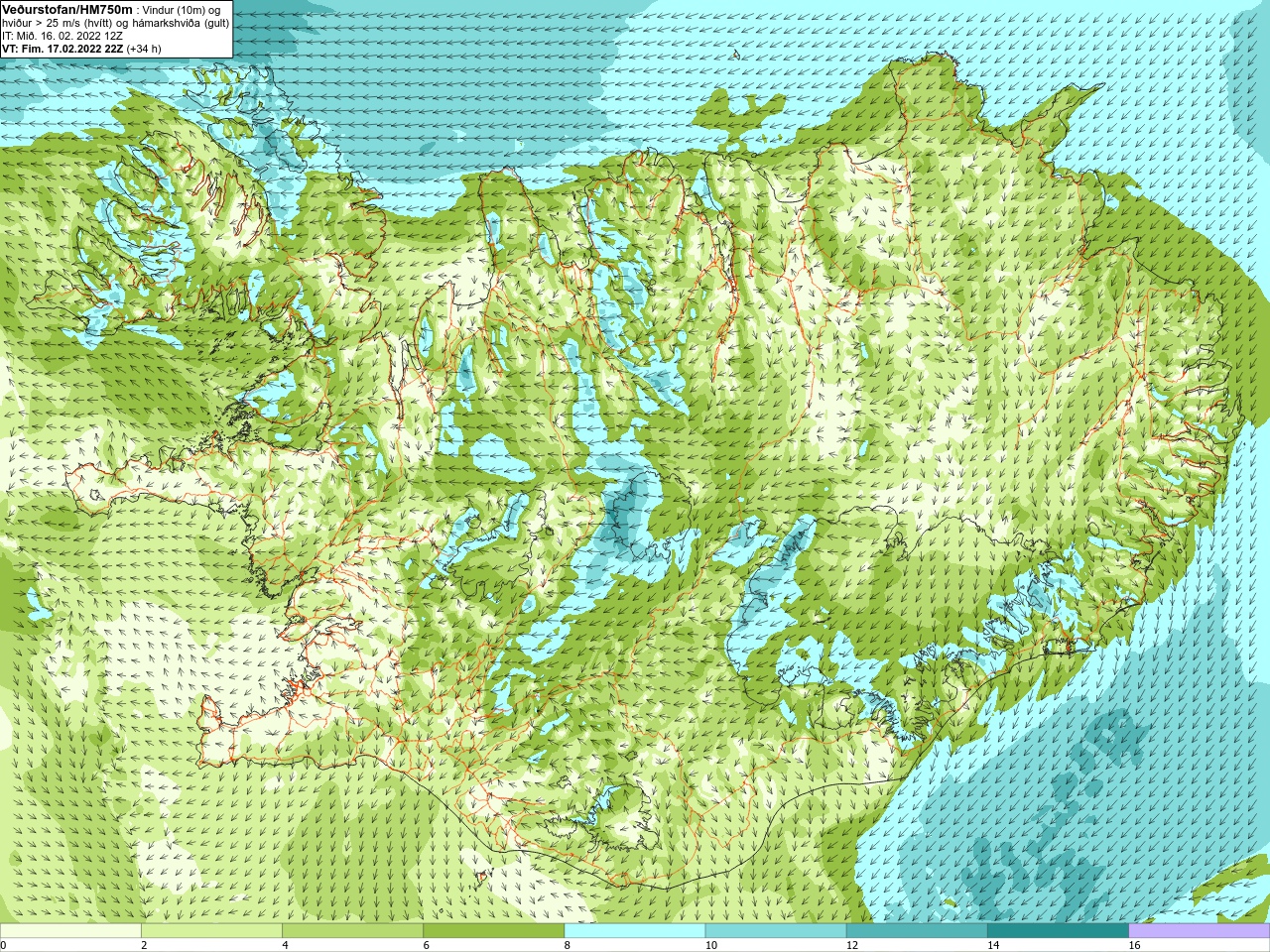Click the legend scale label 16
The height and width of the screenshot is (952, 1270).
coord(1135,945)
